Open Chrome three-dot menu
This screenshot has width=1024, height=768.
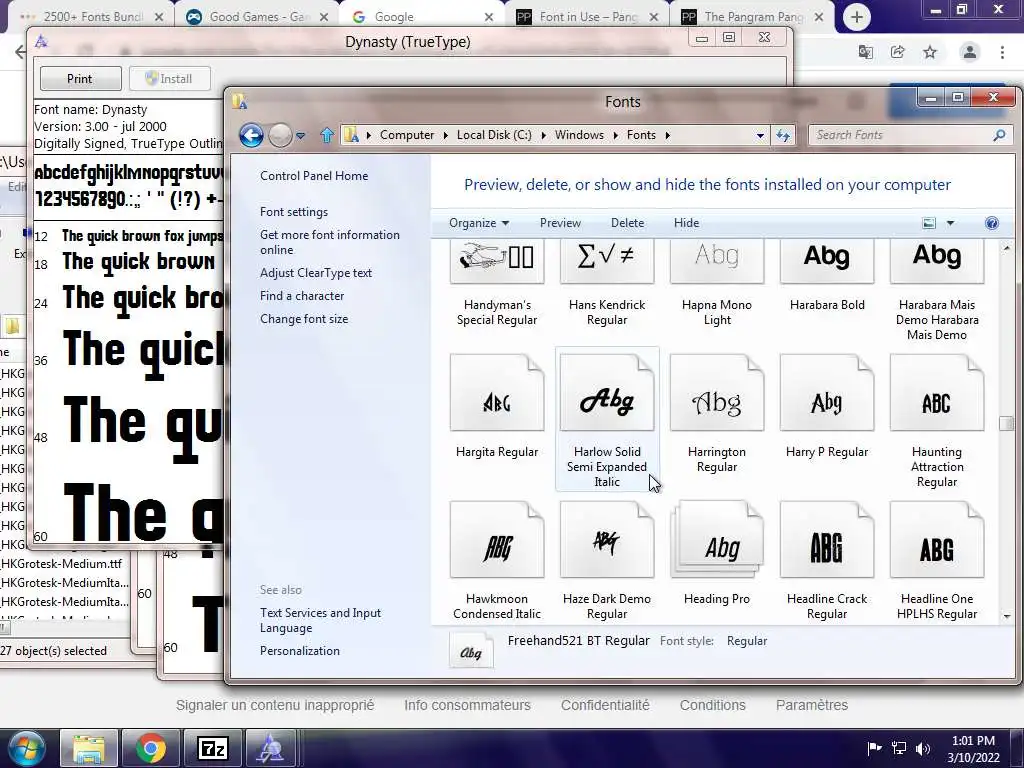(x=1002, y=52)
